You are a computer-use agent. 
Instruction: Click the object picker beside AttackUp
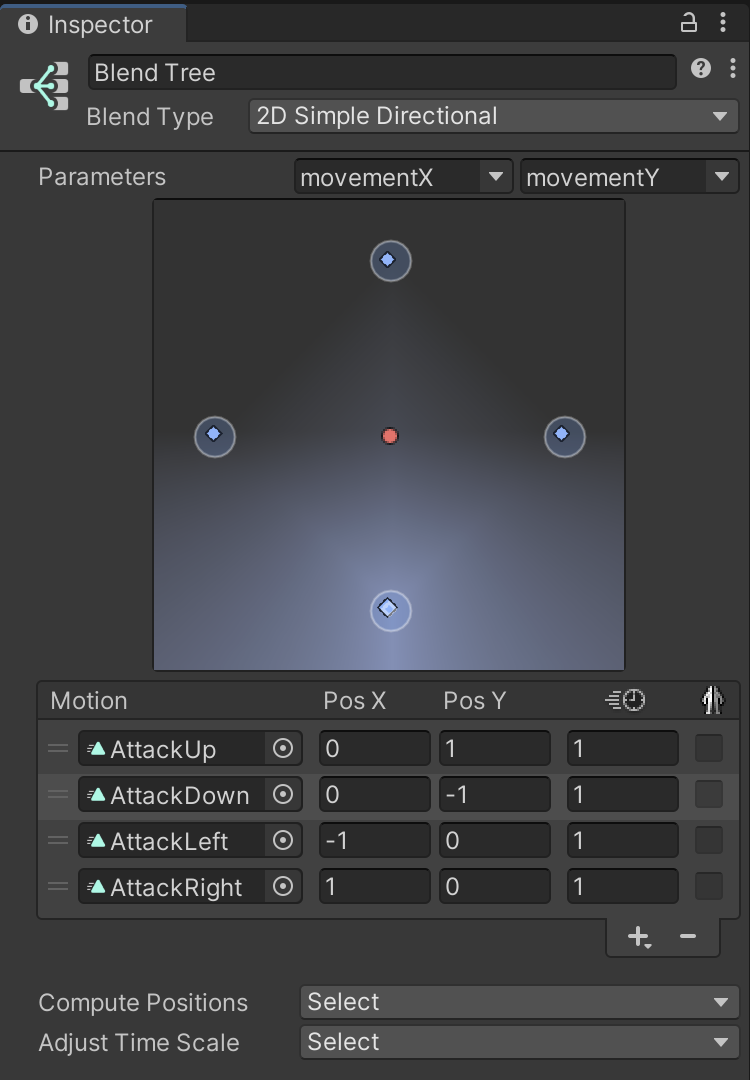(x=283, y=749)
